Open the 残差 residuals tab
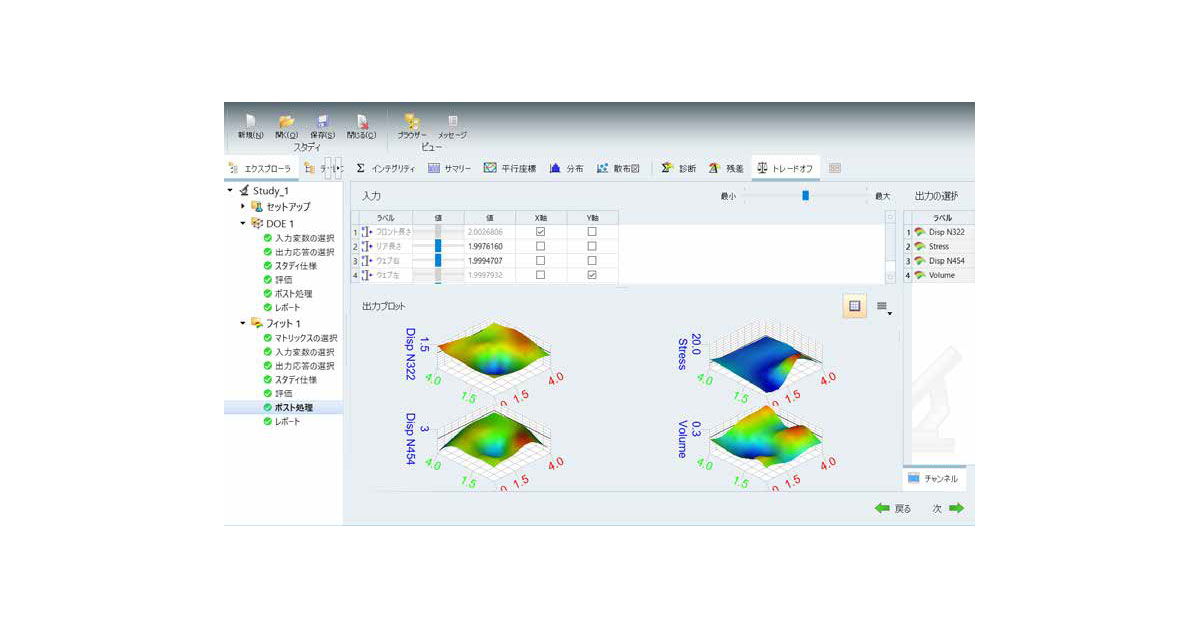This screenshot has width=1200, height=628. (x=727, y=168)
